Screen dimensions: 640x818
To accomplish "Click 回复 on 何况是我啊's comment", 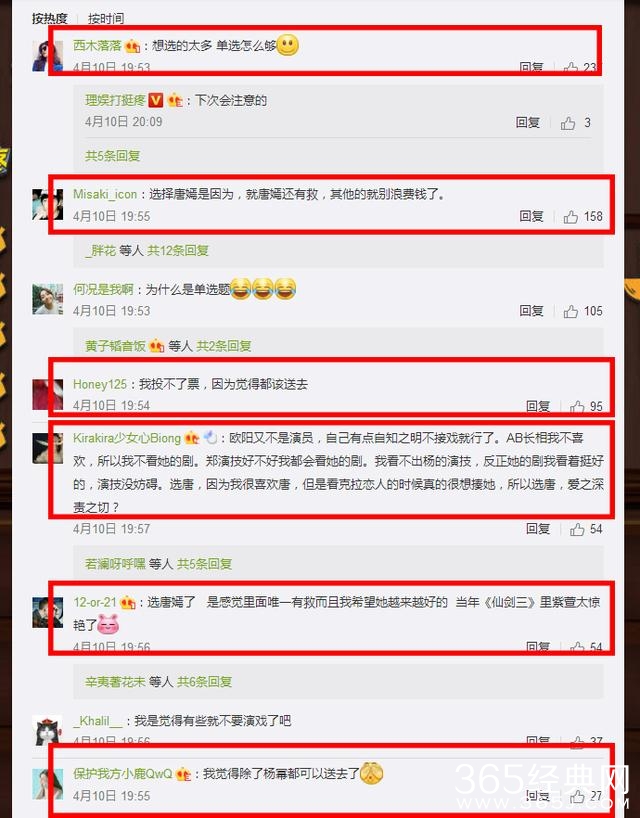I will [x=532, y=311].
